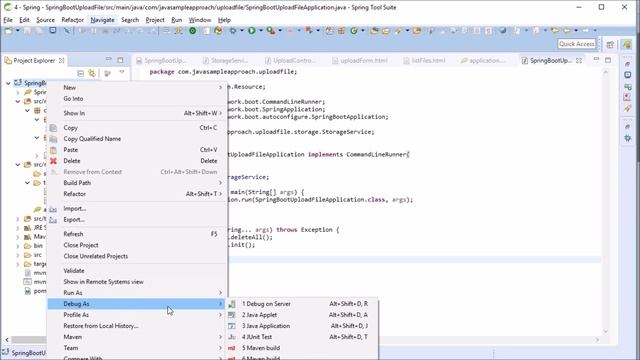This screenshot has width=640, height=360.
Task: Open the Navigate menu
Action: [x=102, y=20]
